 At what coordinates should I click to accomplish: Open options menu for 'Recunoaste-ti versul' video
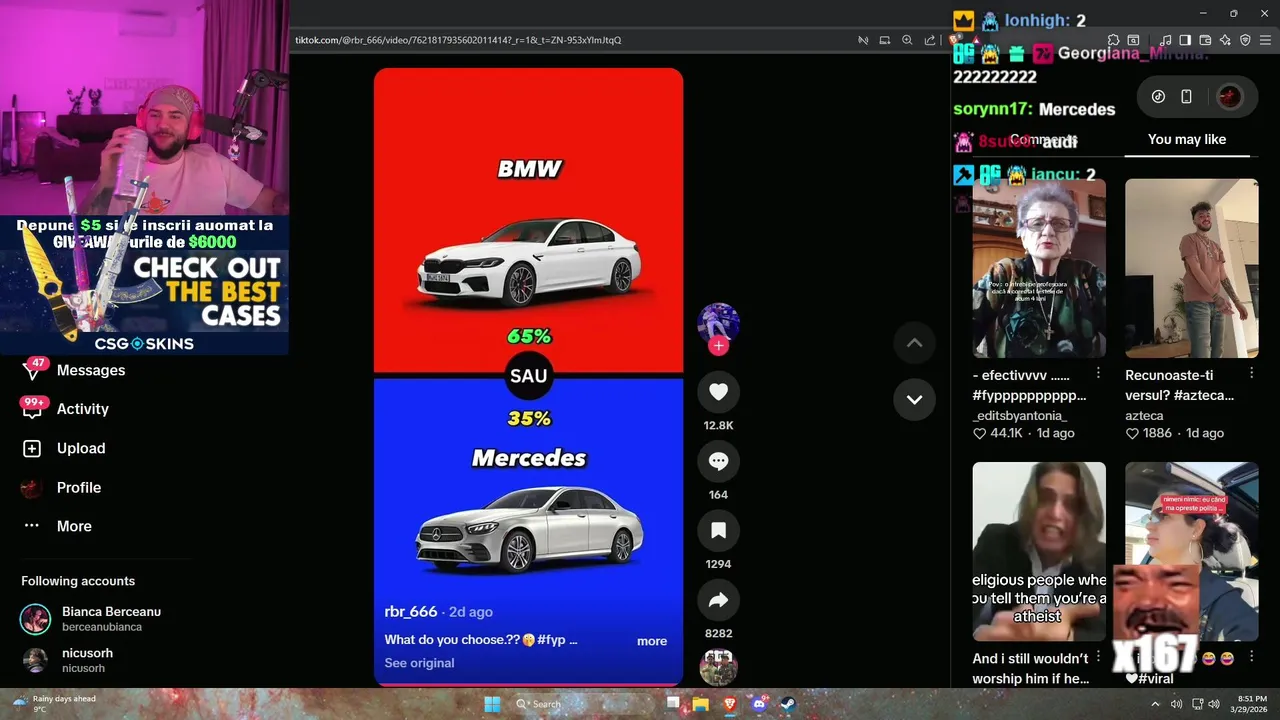coord(1251,372)
